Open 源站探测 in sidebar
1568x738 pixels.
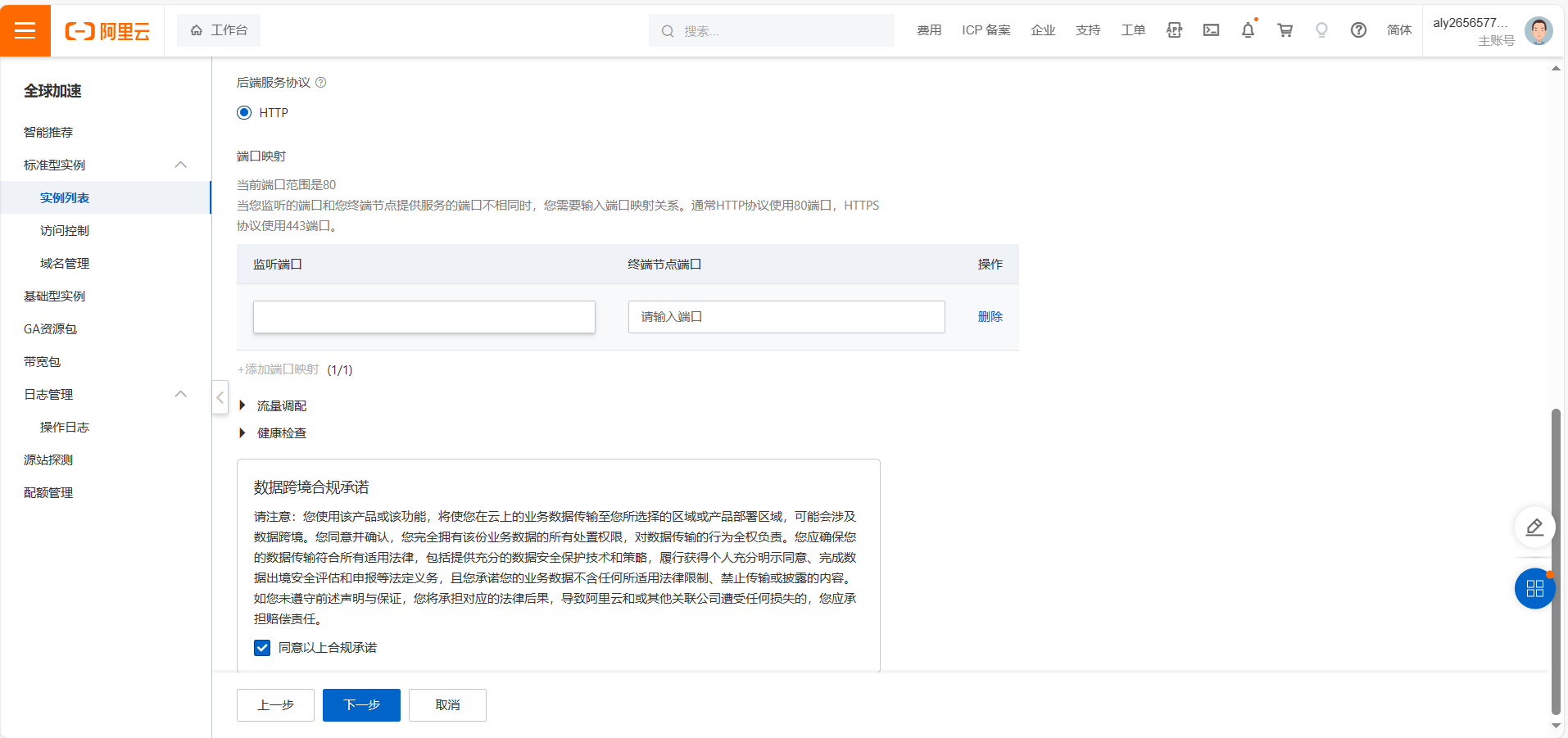pos(48,460)
